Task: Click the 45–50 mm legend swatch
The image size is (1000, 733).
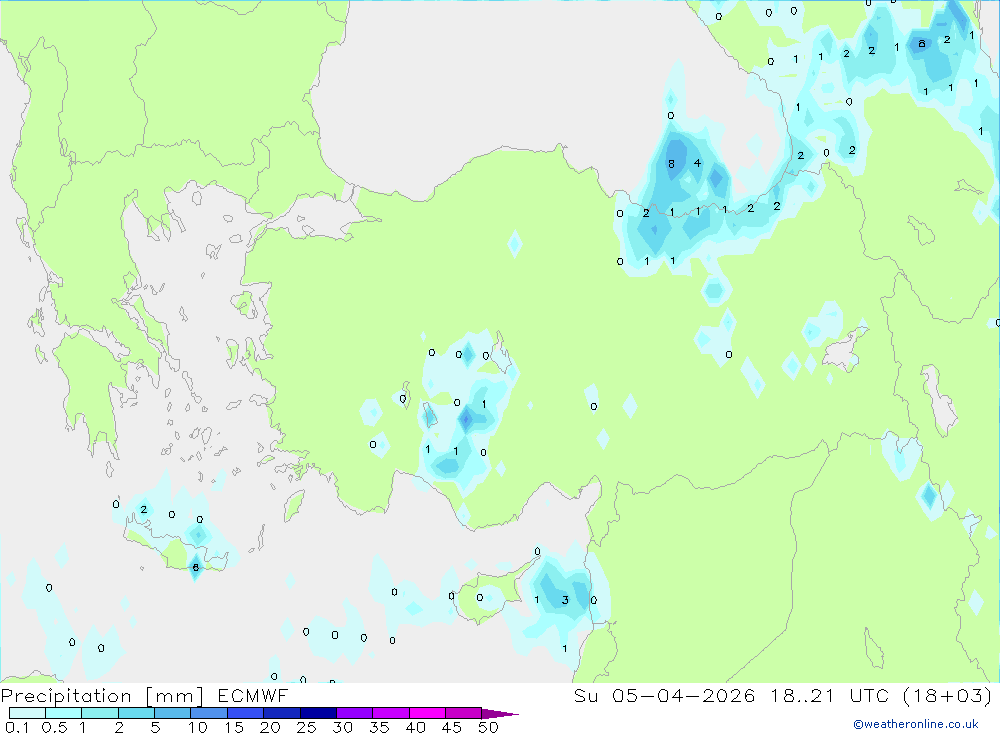Action: pos(463,713)
